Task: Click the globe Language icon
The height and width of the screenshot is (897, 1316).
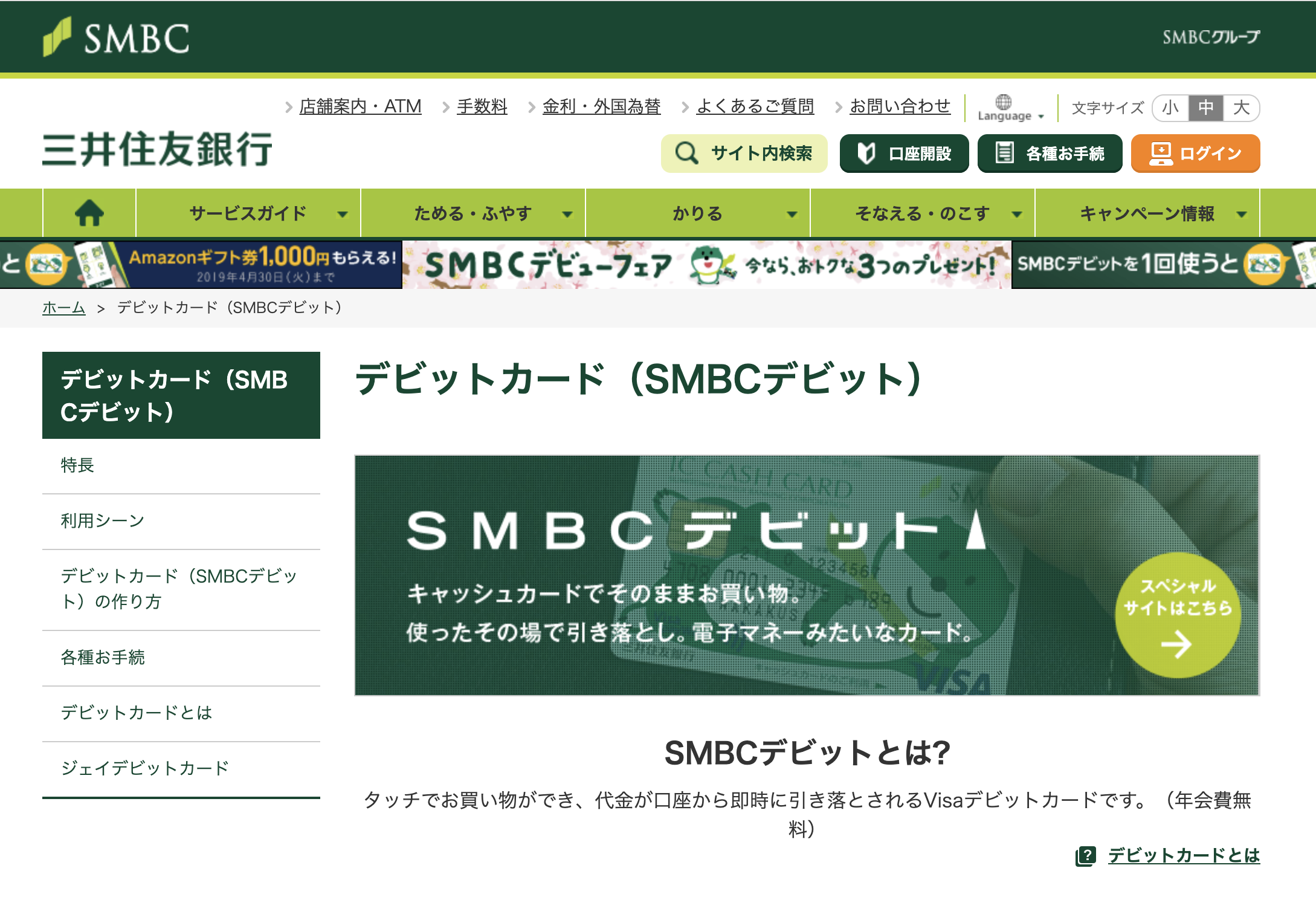Action: (x=1004, y=102)
